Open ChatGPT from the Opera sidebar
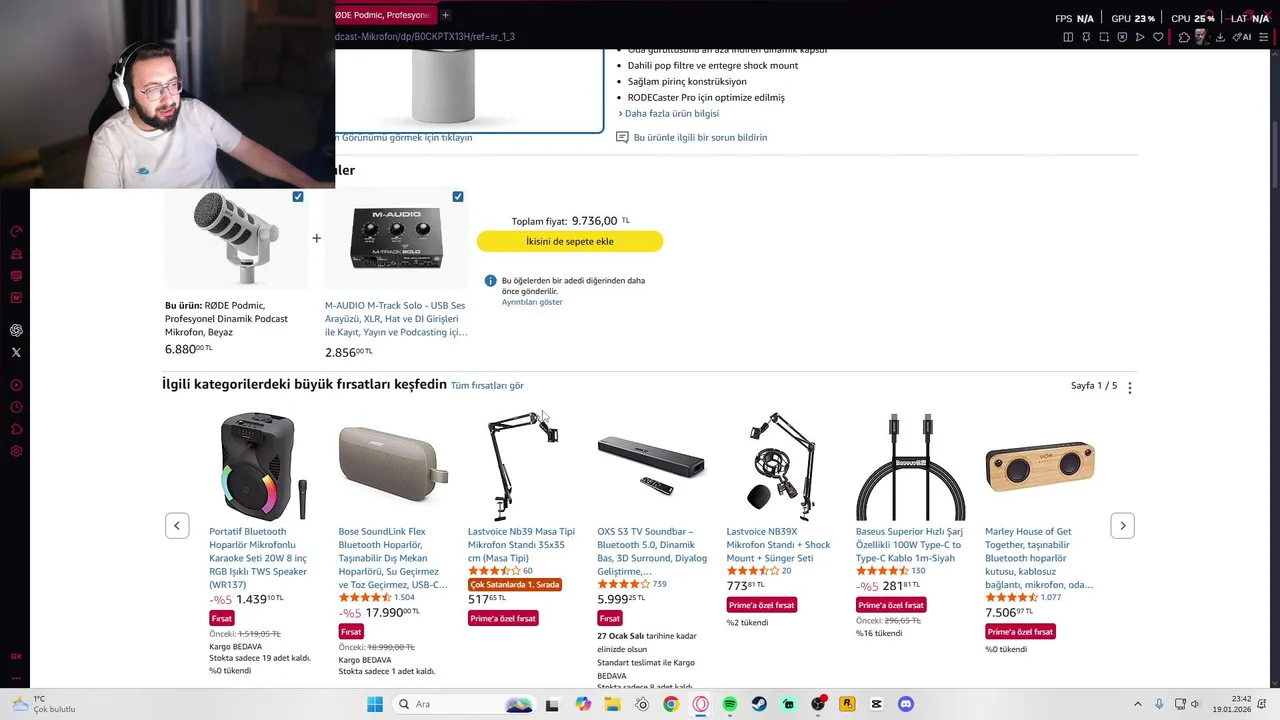1280x720 pixels. tap(16, 330)
